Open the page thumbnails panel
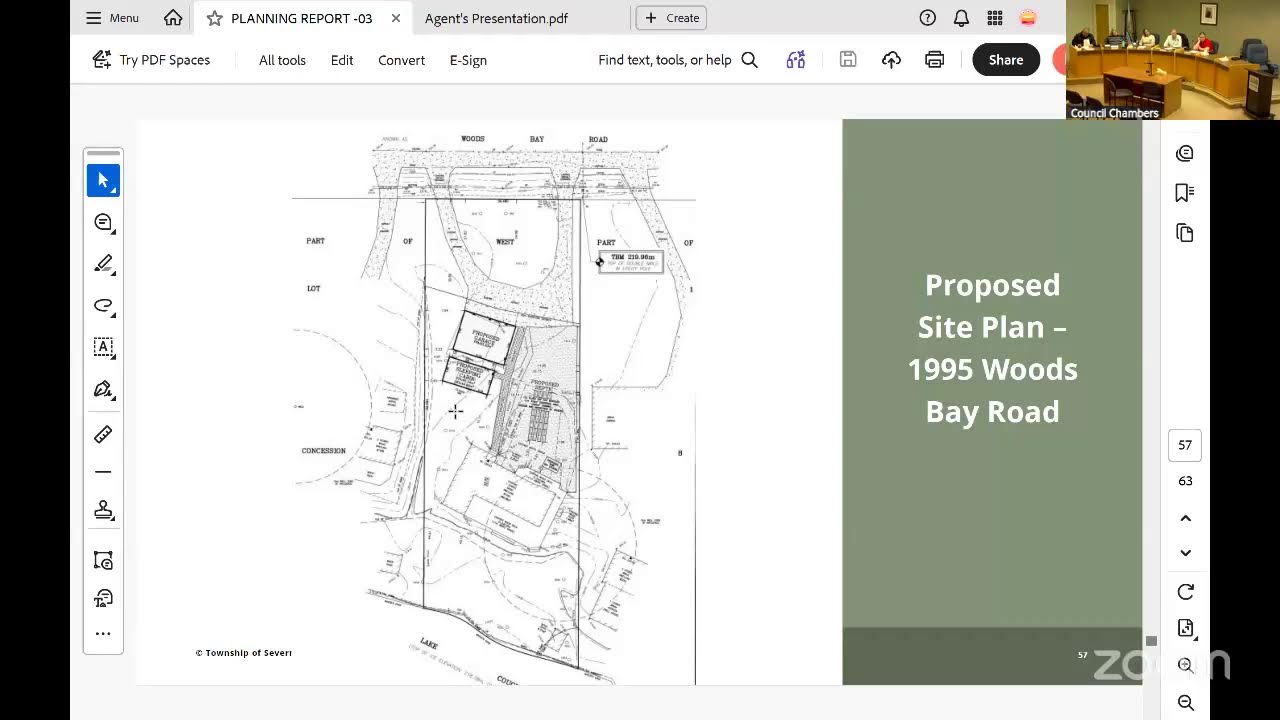1280x720 pixels. point(1185,233)
